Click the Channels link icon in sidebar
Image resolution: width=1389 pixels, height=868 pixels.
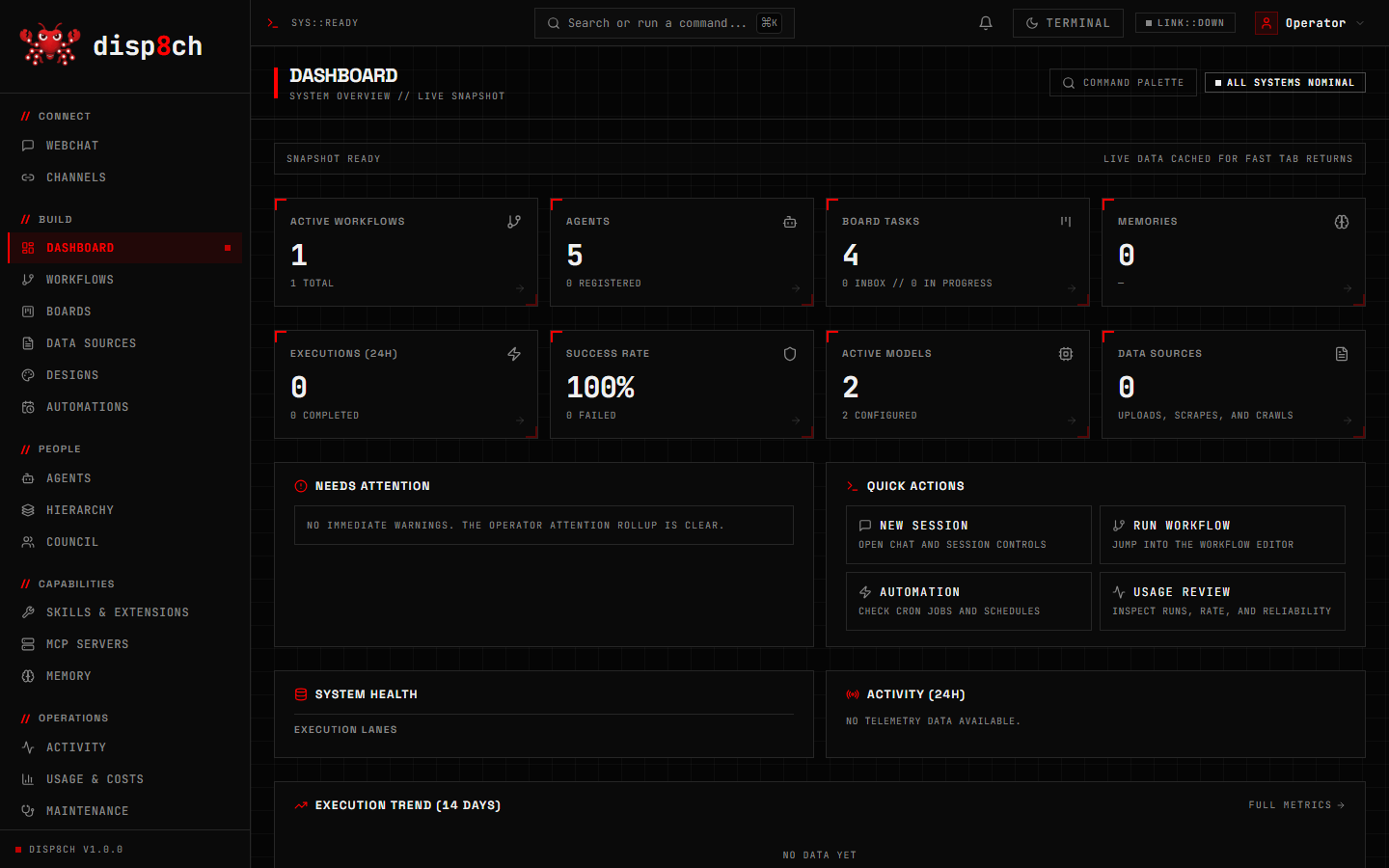pos(28,177)
